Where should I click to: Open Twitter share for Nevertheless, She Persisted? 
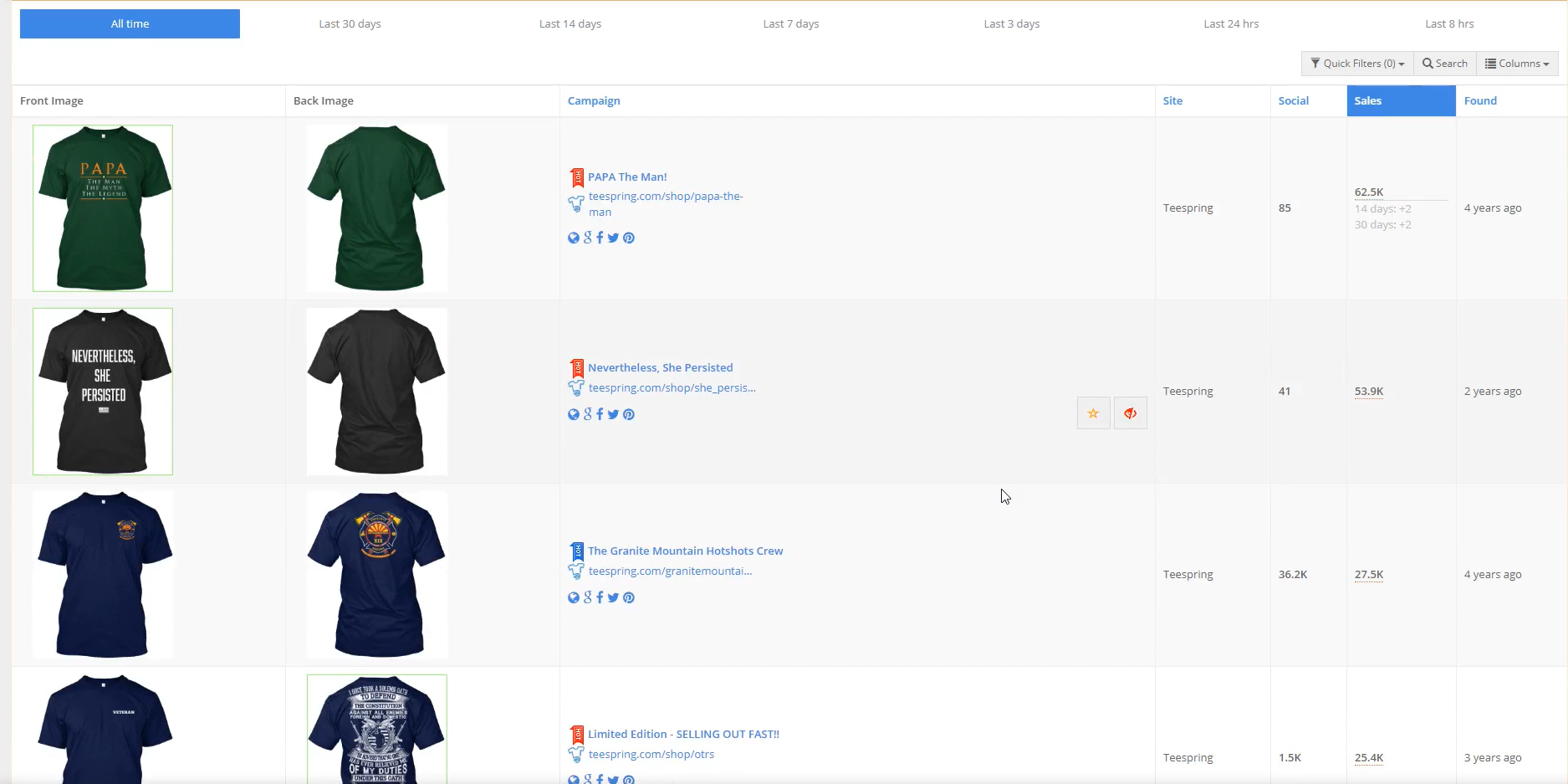tap(613, 414)
